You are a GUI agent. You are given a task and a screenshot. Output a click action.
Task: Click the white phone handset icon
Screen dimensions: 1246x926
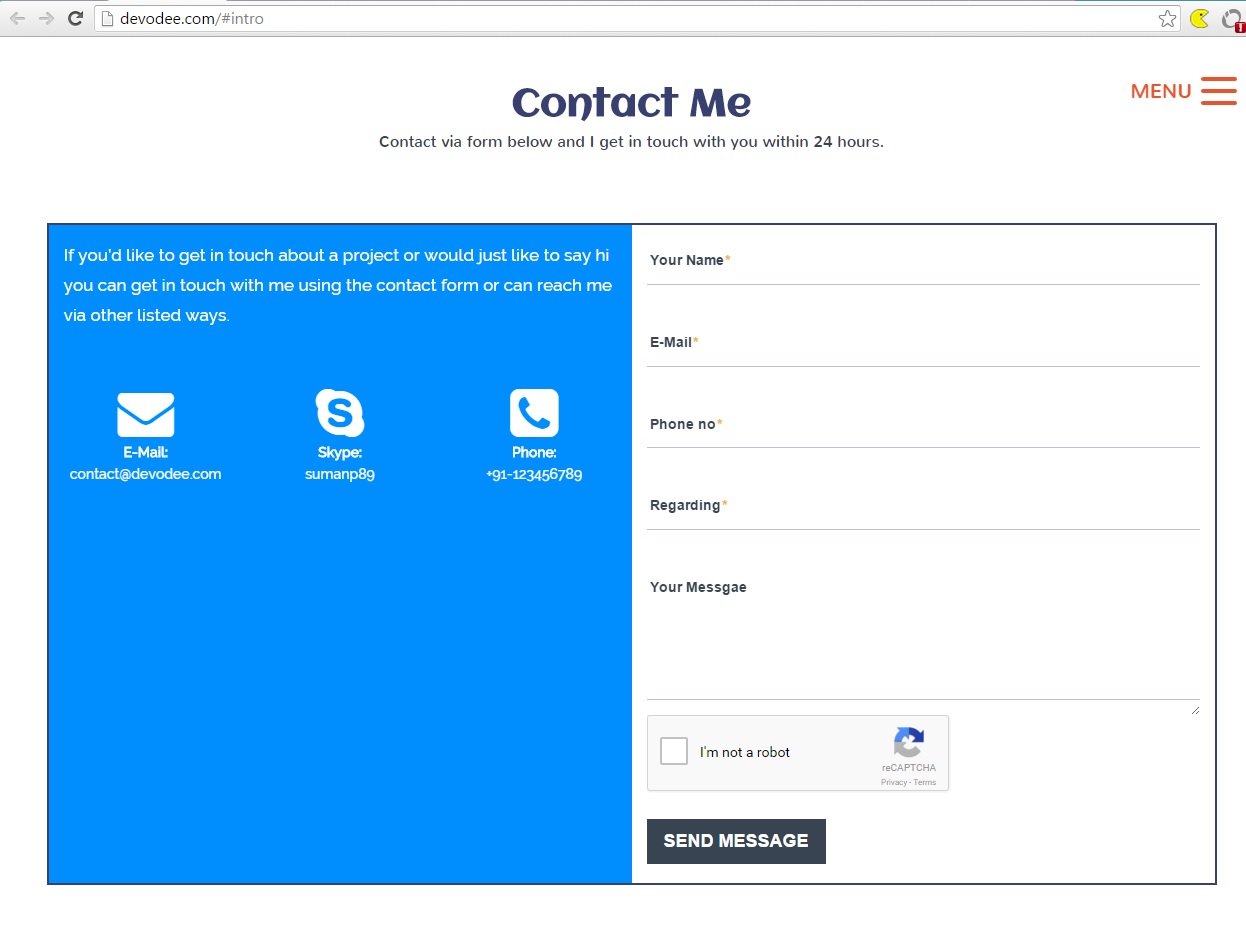[x=534, y=413]
